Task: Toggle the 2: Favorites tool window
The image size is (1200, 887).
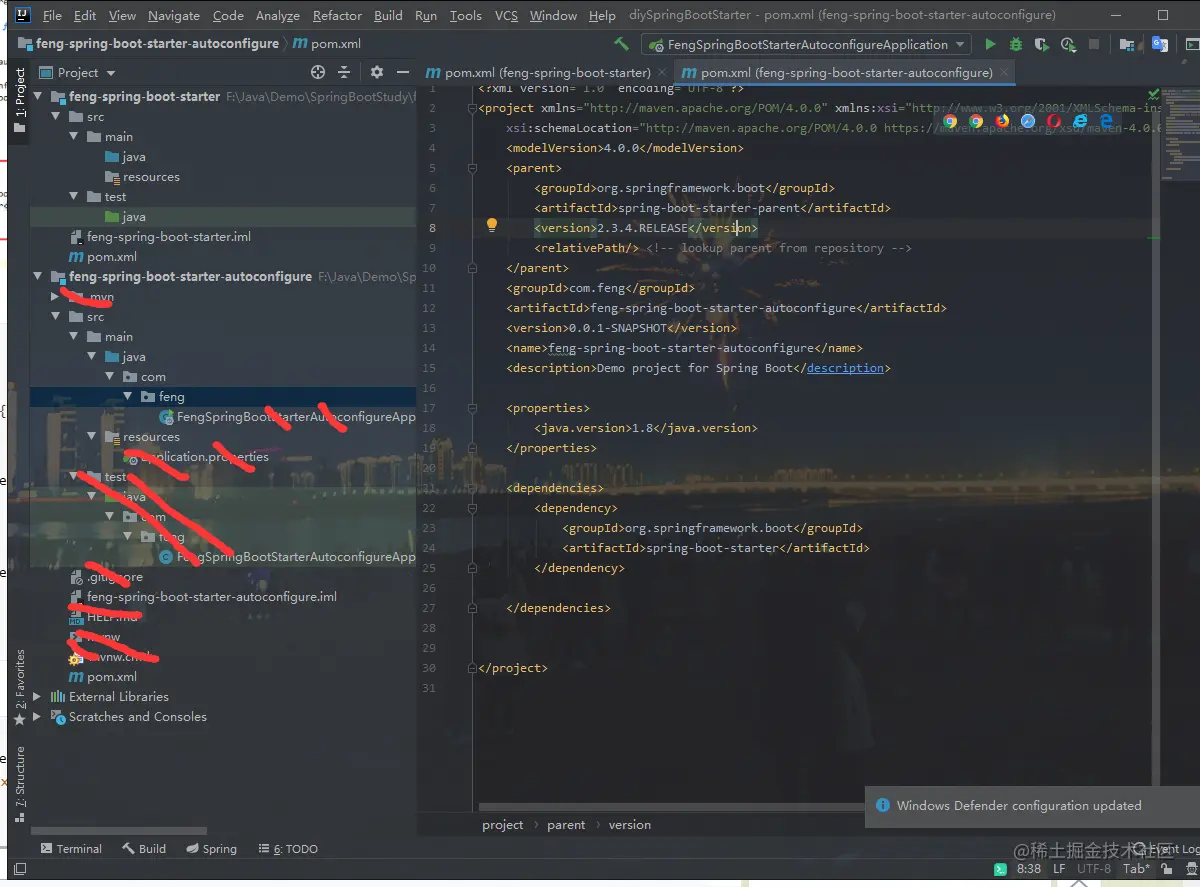Action: [x=19, y=687]
